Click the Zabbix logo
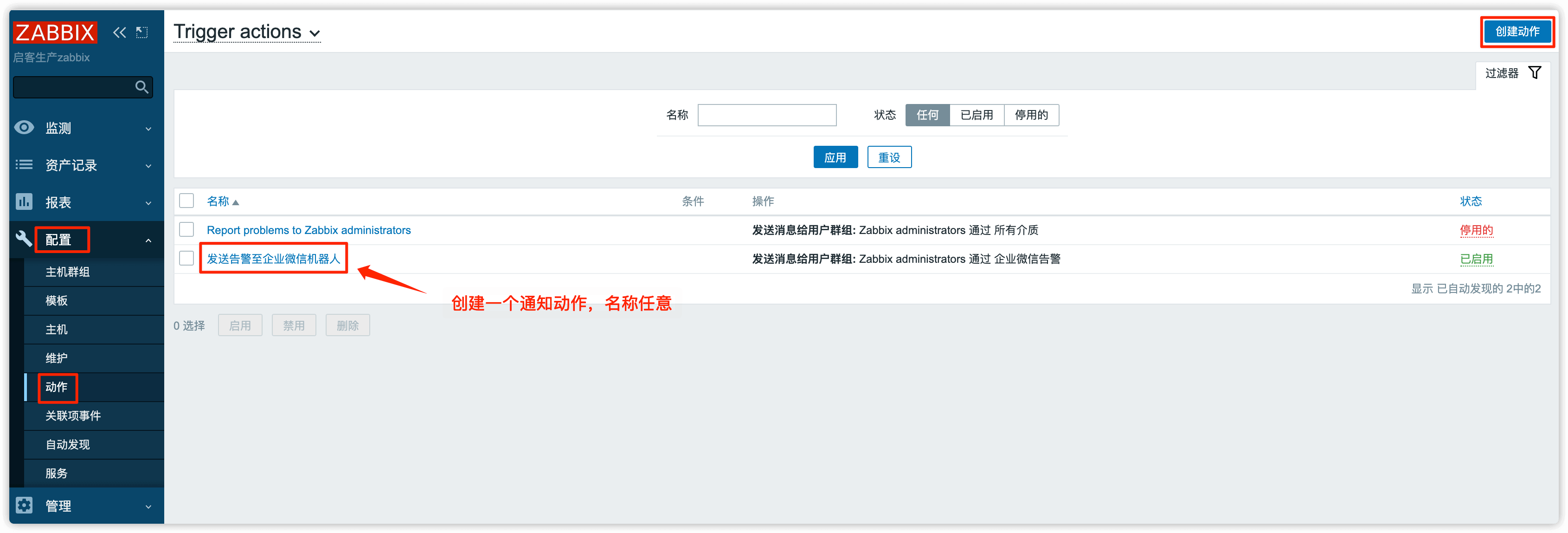This screenshot has width=1568, height=533. (x=55, y=32)
